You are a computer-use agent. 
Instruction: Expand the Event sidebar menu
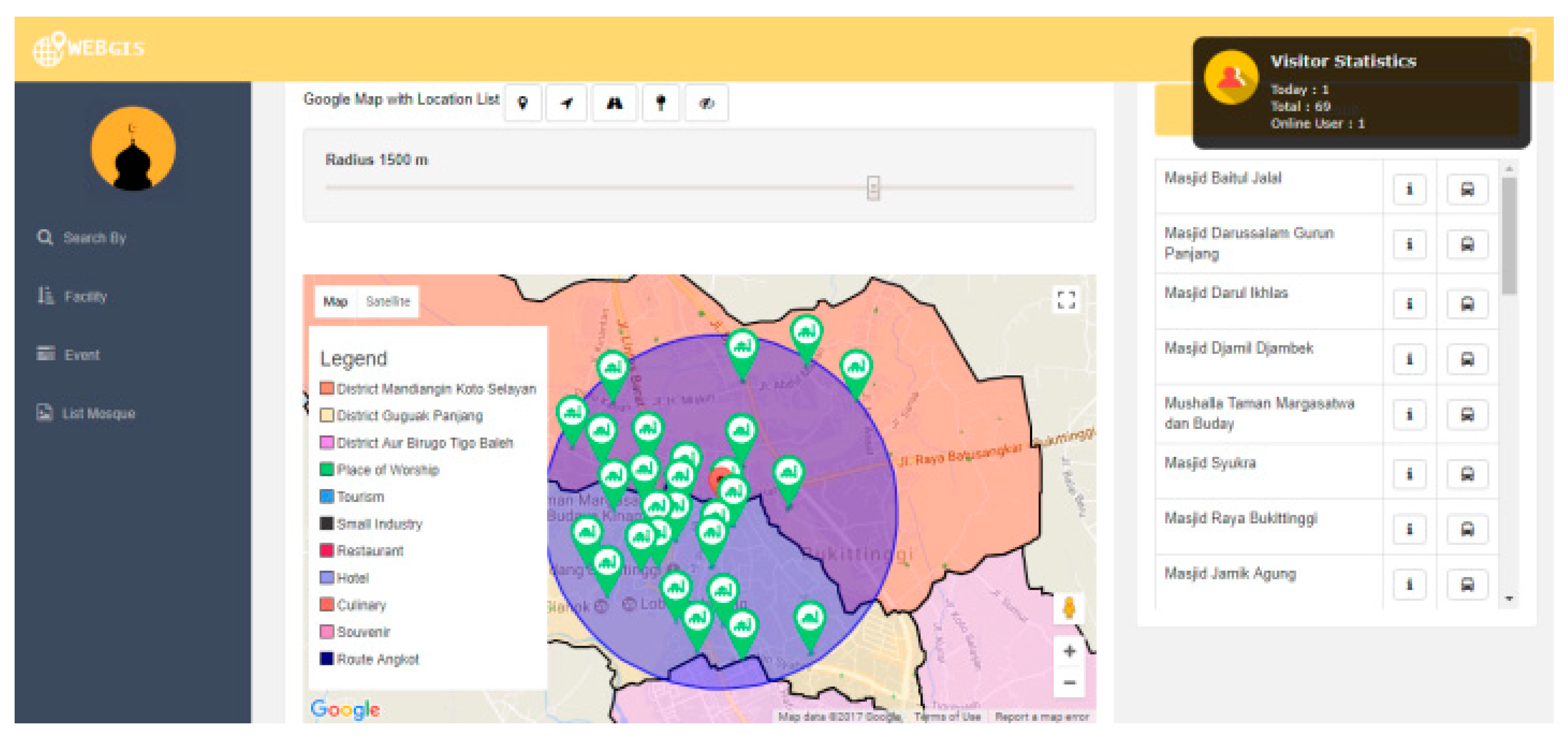(82, 355)
